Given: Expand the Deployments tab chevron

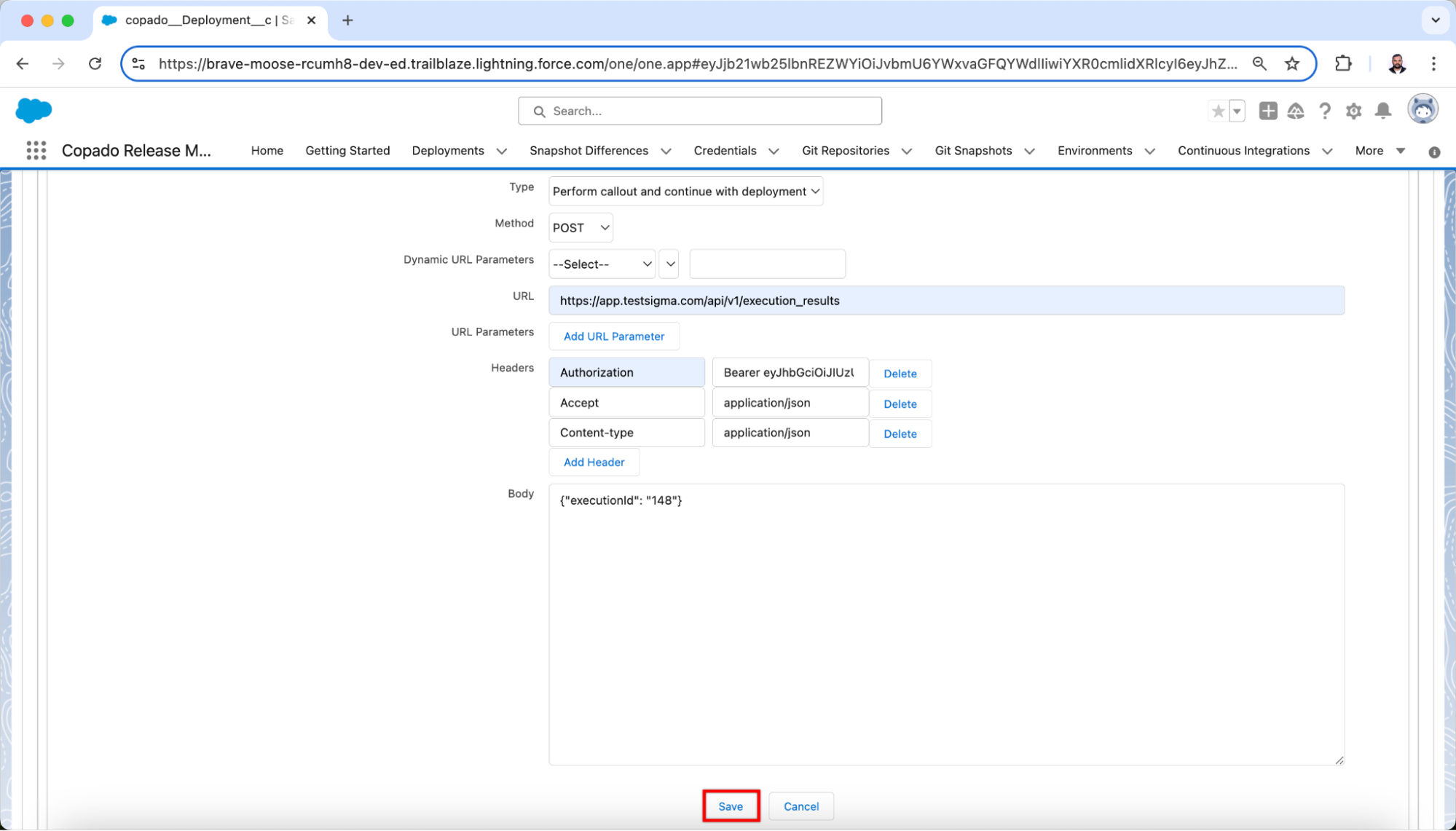Looking at the screenshot, I should coord(502,151).
